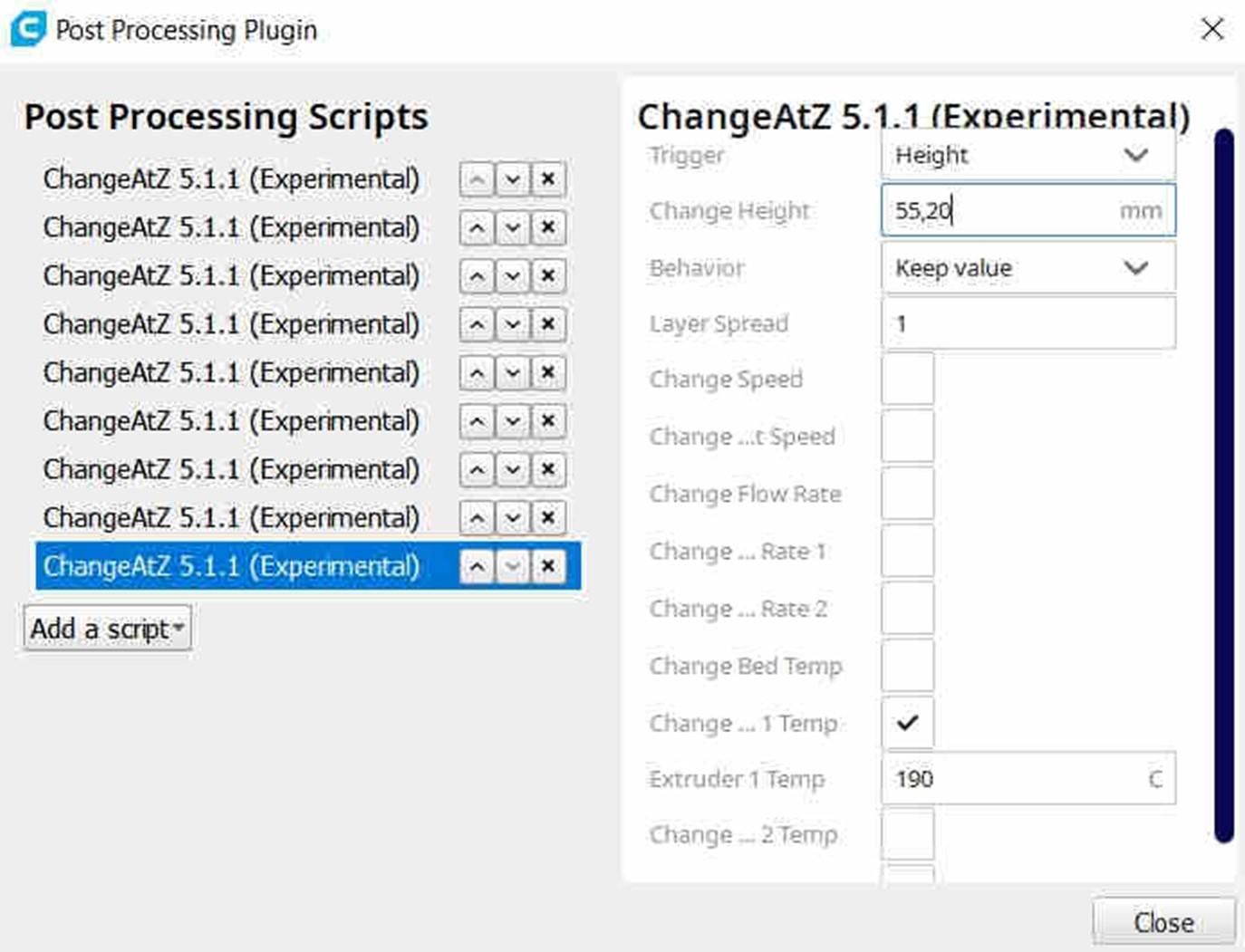Close the Post Processing Plugin window
This screenshot has height=952, width=1245.
[x=1211, y=29]
